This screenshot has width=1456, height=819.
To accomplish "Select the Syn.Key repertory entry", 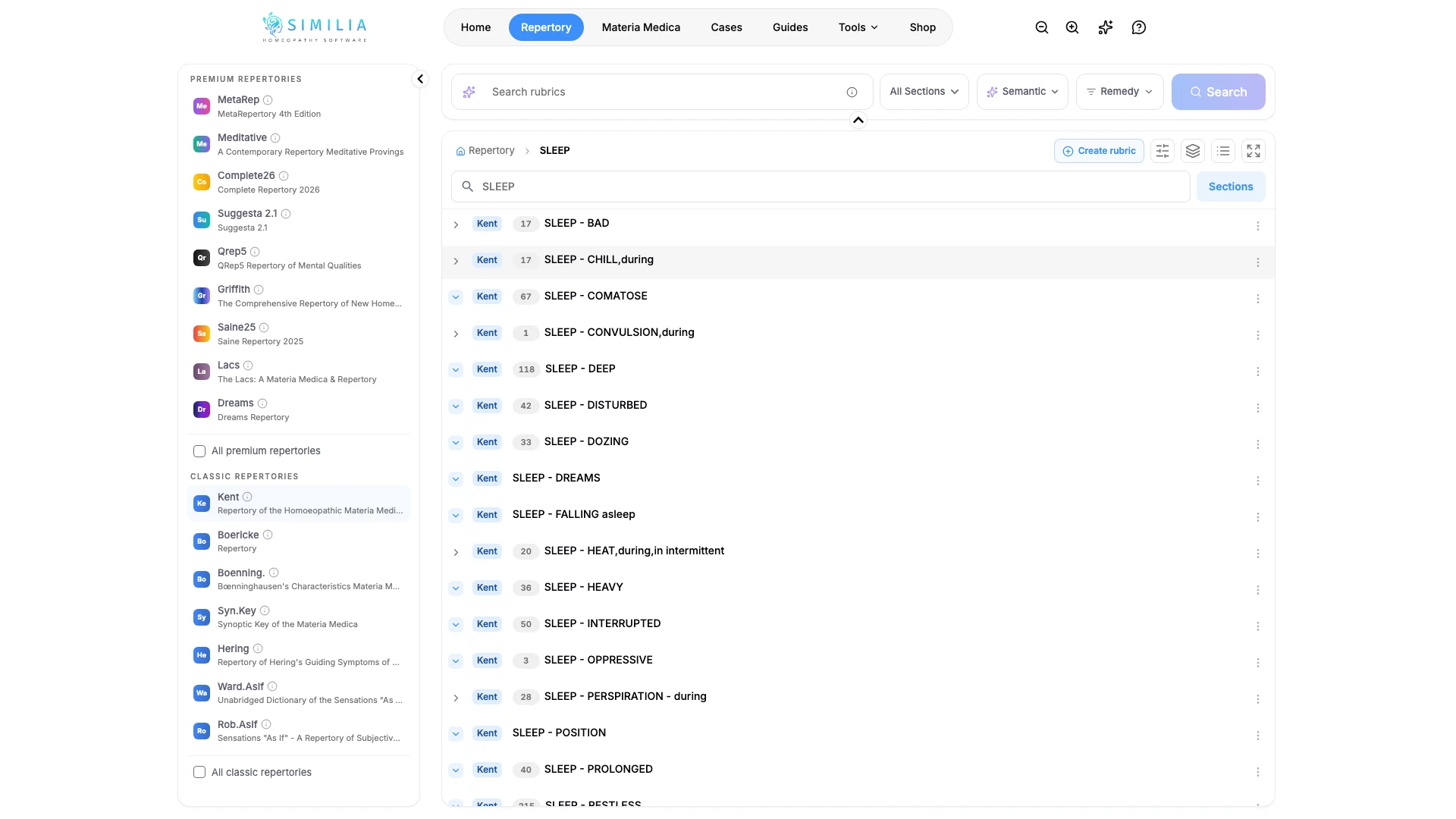I will (x=299, y=617).
